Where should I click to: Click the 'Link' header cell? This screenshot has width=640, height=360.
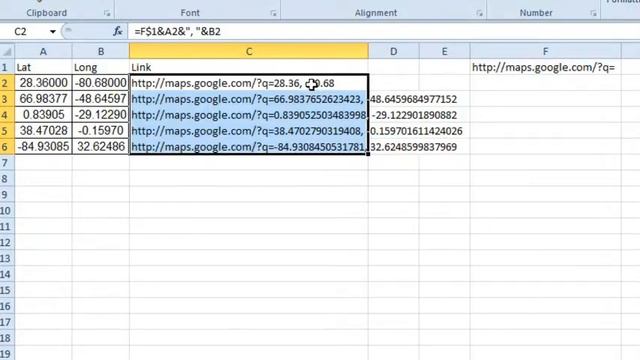coord(249,67)
